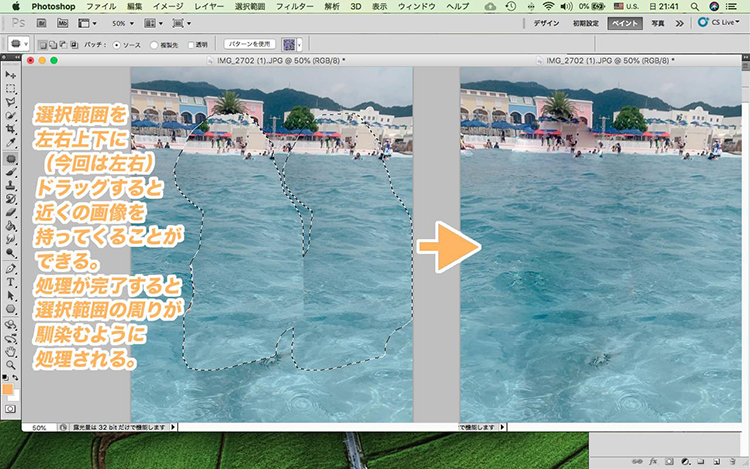Select the Eyedropper tool
The image size is (750, 469).
11,142
